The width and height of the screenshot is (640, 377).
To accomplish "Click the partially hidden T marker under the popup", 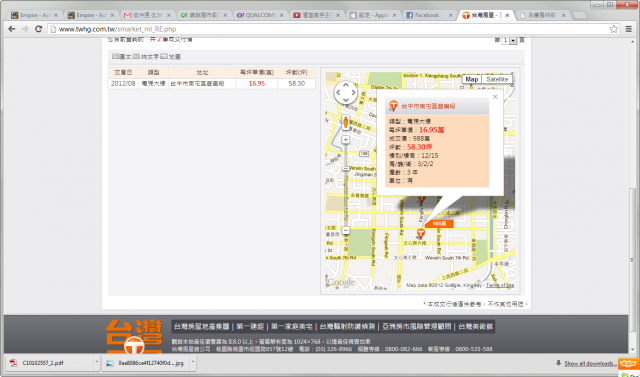I will point(421,200).
